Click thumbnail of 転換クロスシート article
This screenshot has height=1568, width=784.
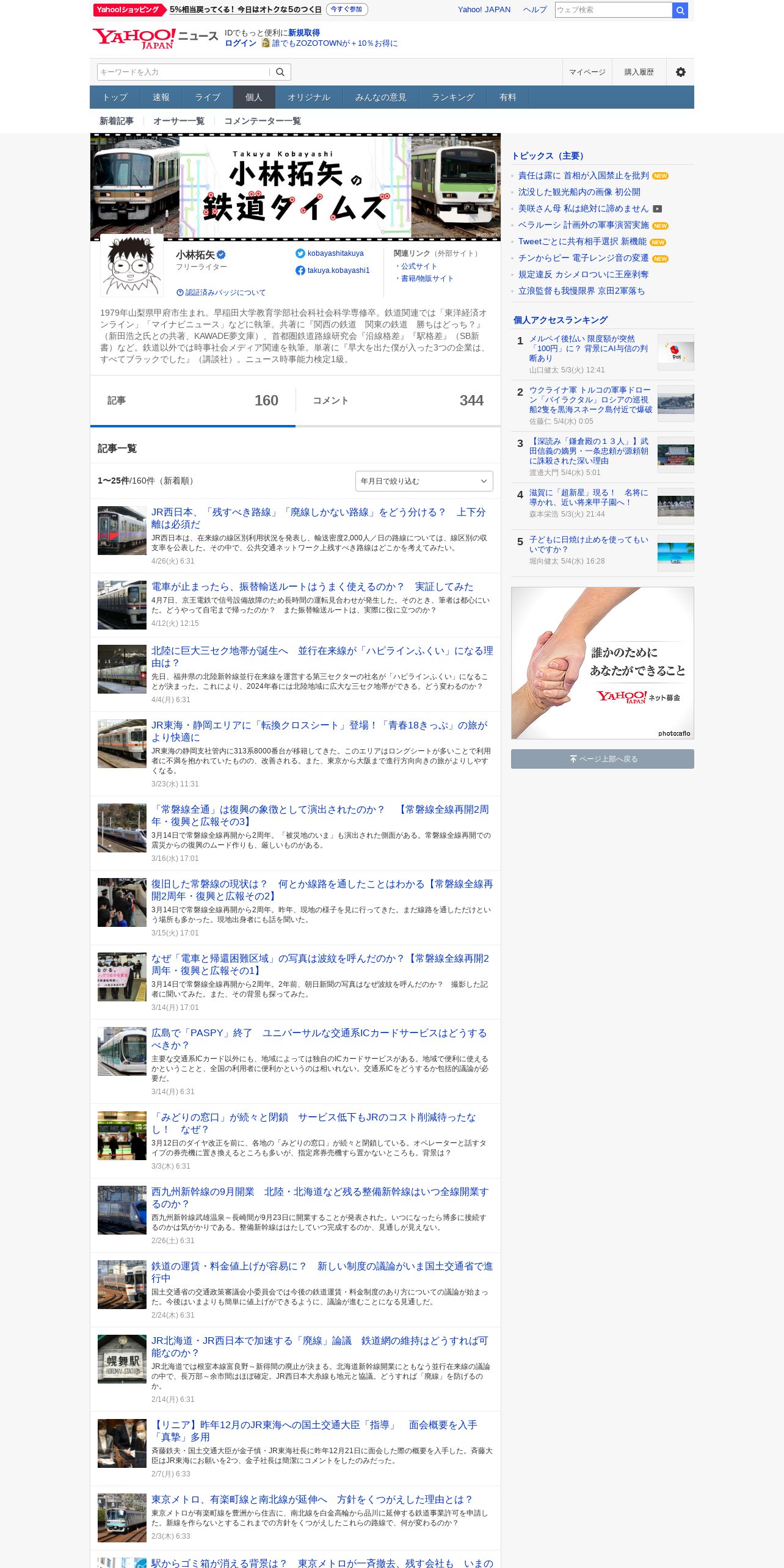point(122,744)
